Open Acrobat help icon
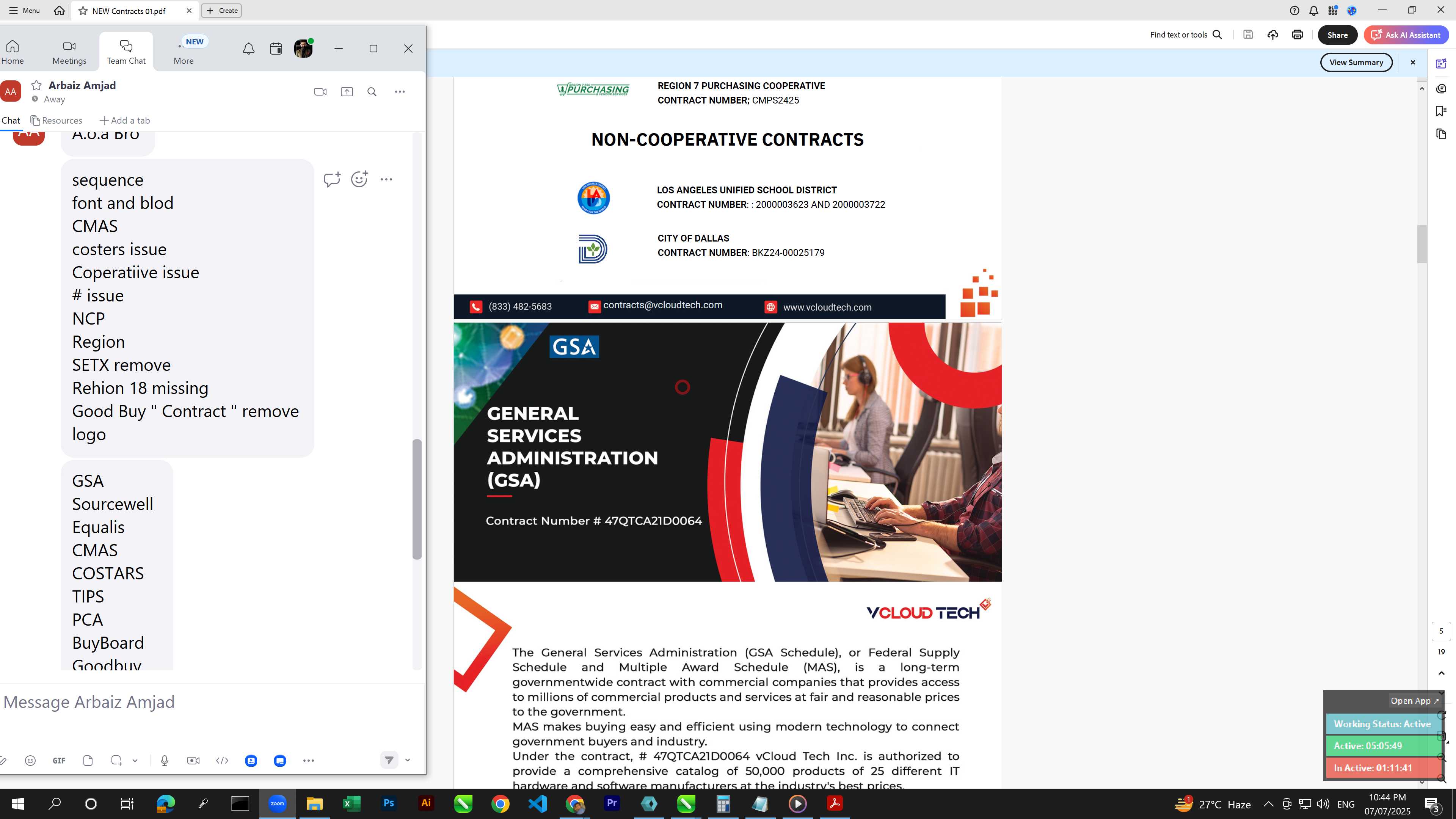Screen dimensions: 1456x819 (1294, 10)
